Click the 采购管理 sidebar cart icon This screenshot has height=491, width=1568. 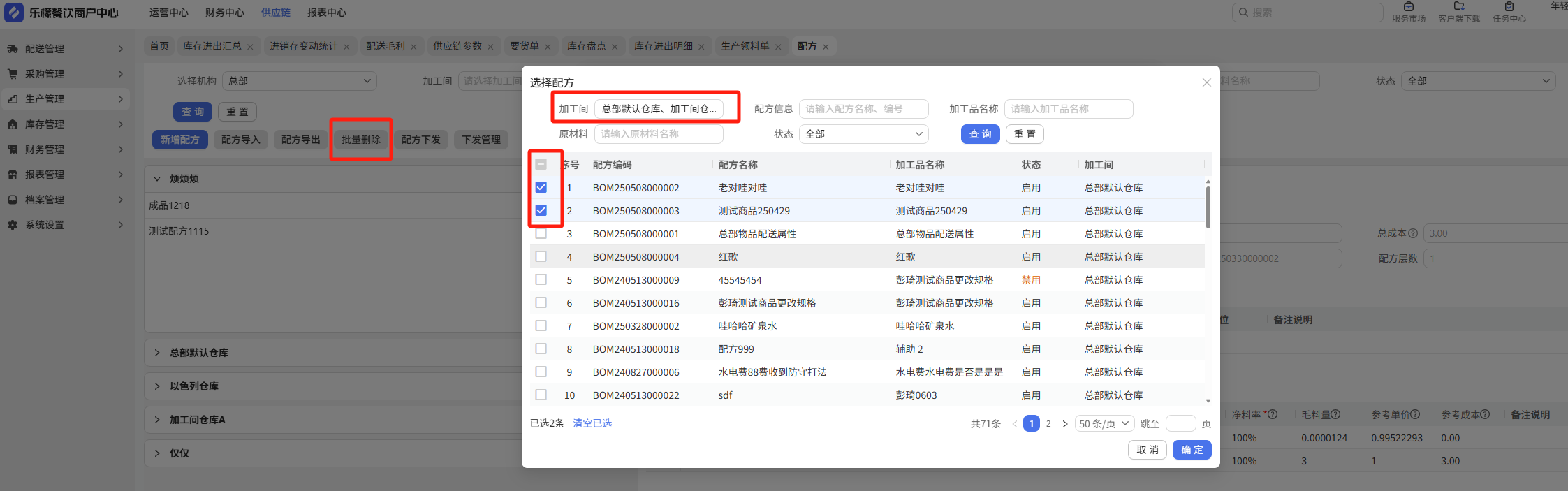tap(13, 74)
